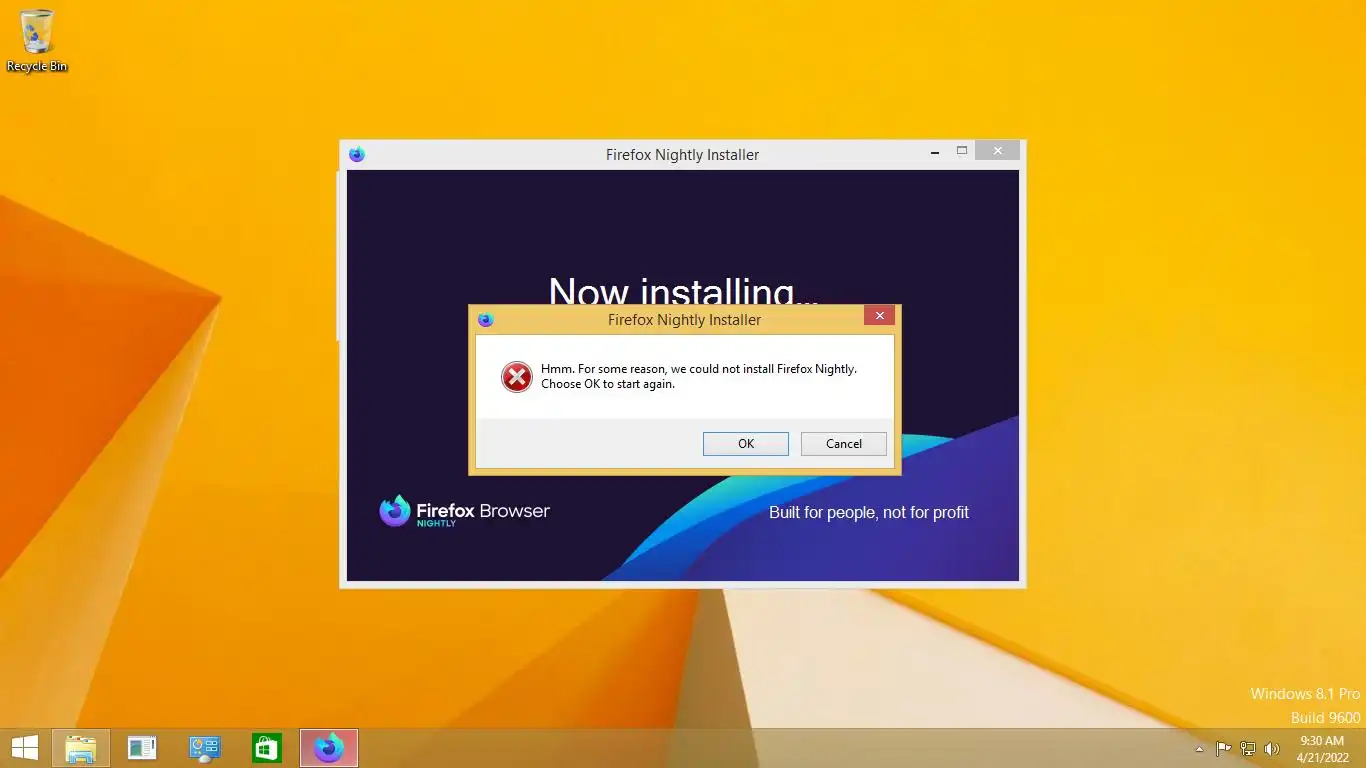
Task: Select Firefox Nightly installer taskbar button
Action: point(329,748)
